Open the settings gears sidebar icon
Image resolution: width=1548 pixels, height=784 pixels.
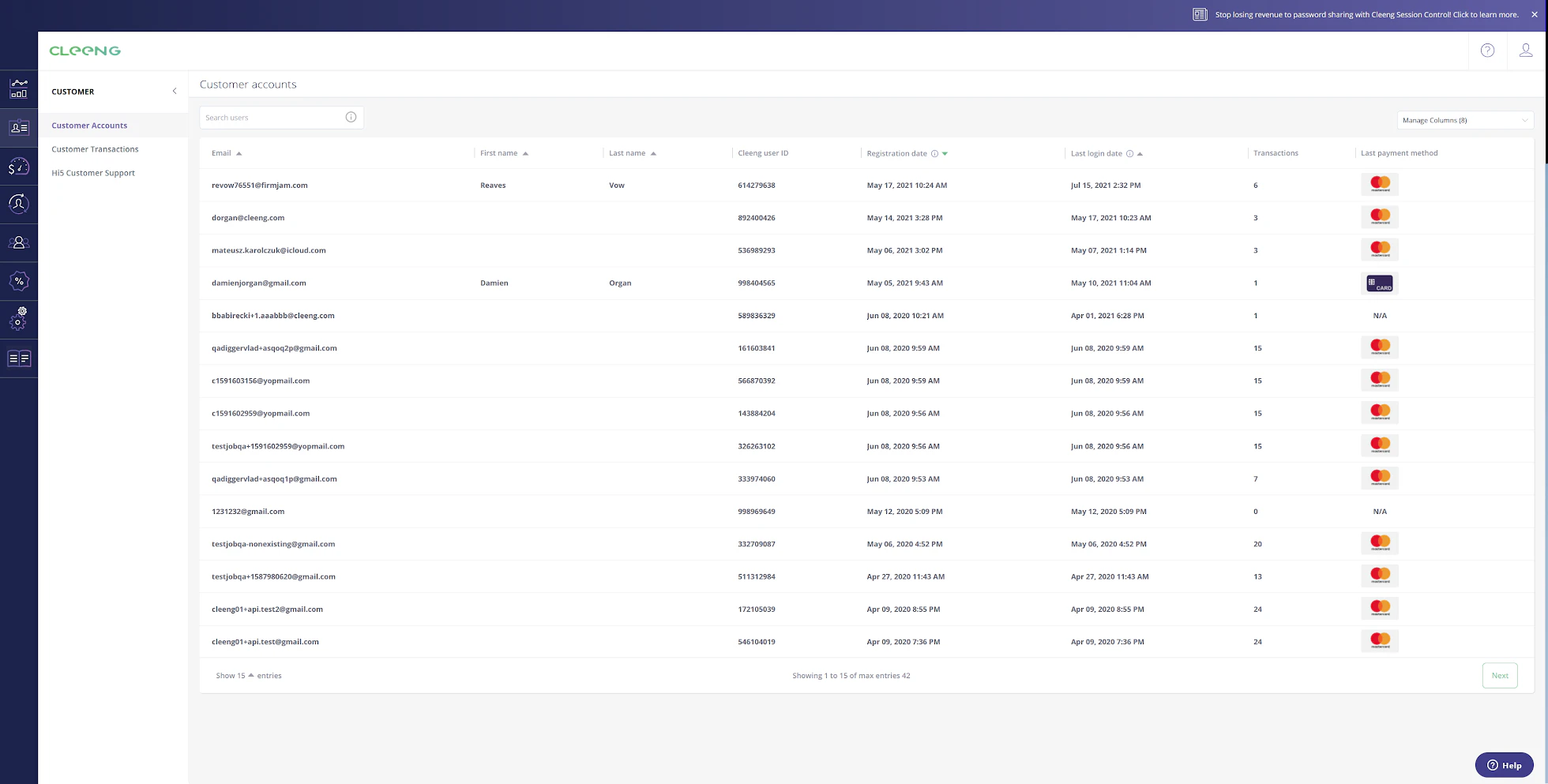click(19, 319)
